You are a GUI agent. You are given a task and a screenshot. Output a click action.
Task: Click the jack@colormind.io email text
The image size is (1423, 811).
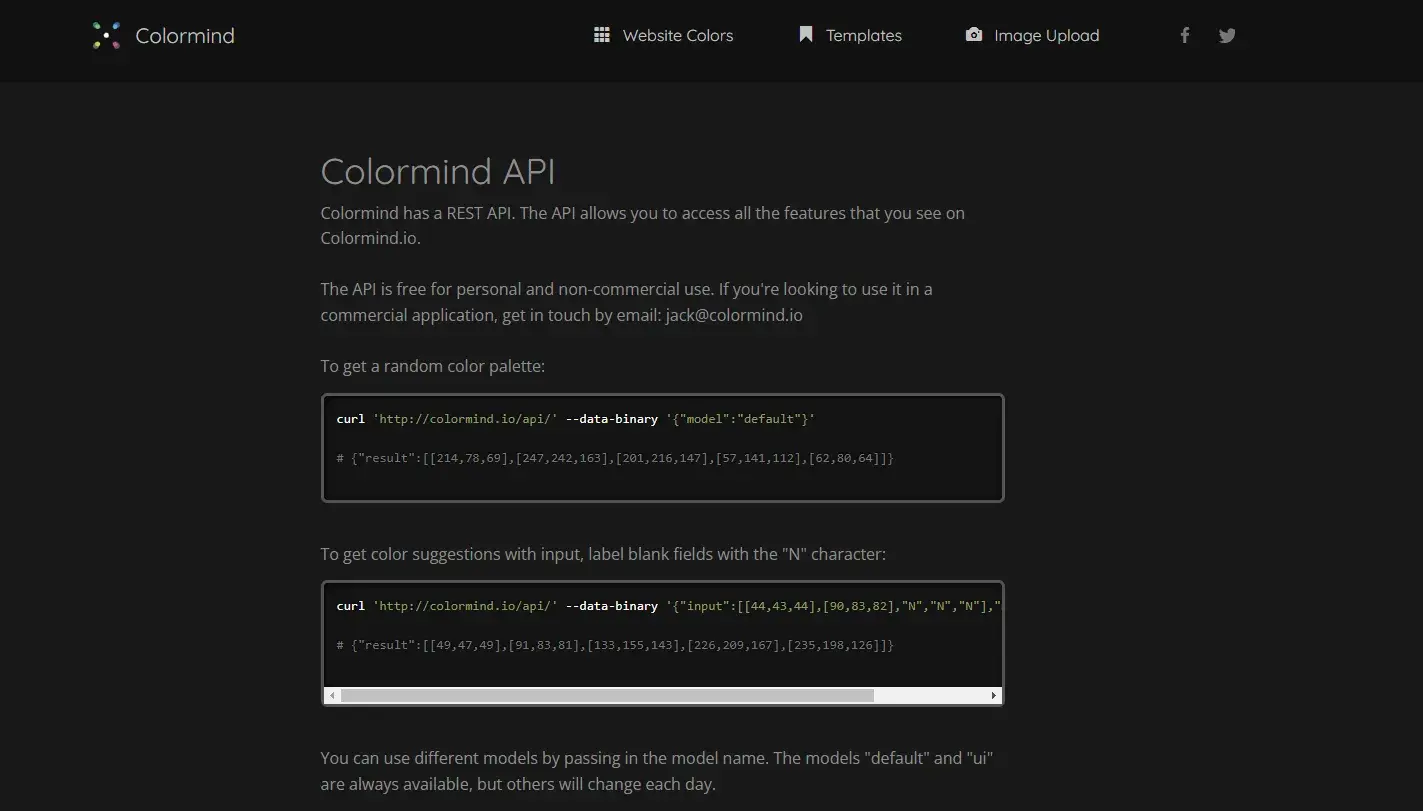click(x=734, y=315)
